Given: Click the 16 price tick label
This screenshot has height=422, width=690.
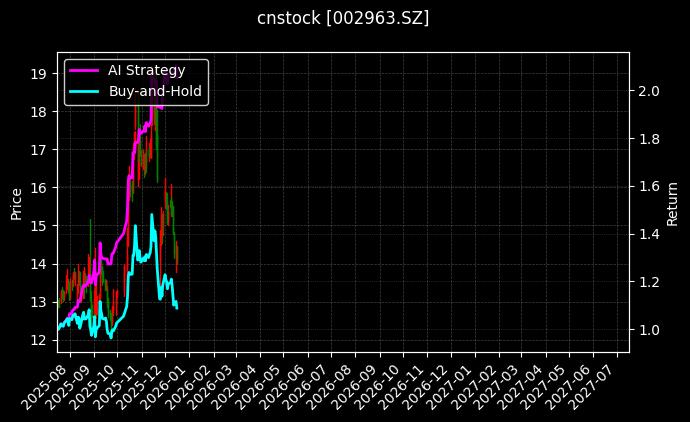Looking at the screenshot, I should tap(37, 188).
